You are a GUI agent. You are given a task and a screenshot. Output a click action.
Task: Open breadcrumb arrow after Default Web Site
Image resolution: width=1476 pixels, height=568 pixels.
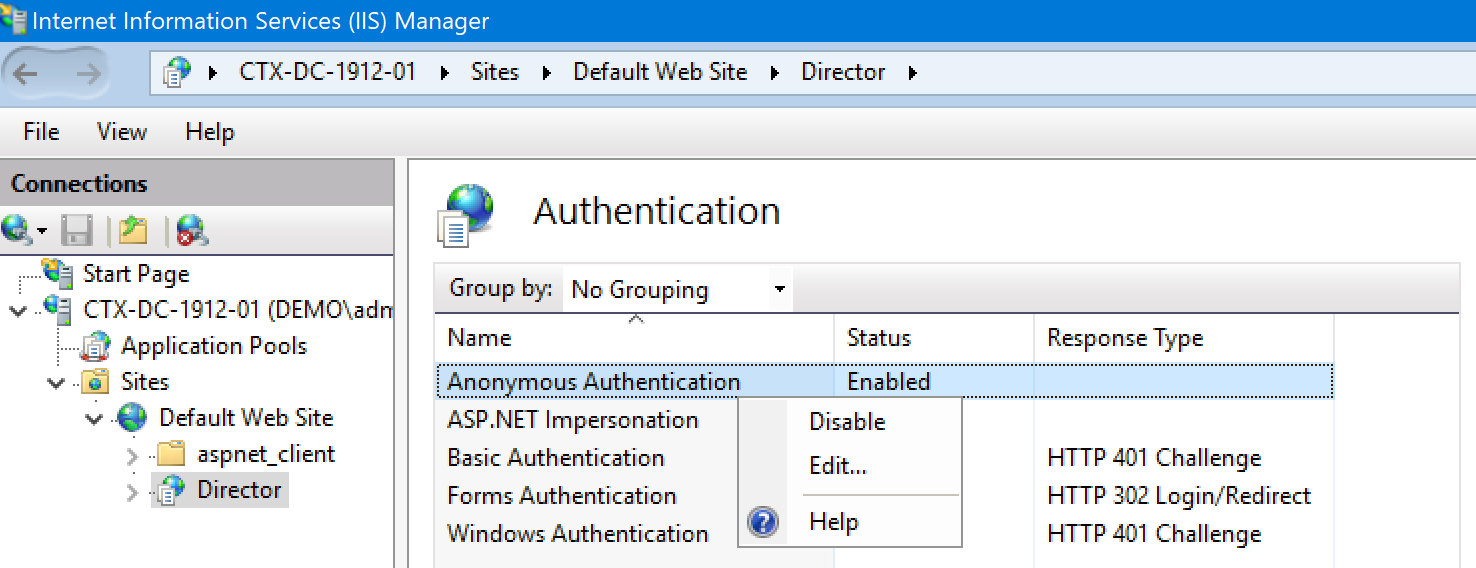[775, 73]
